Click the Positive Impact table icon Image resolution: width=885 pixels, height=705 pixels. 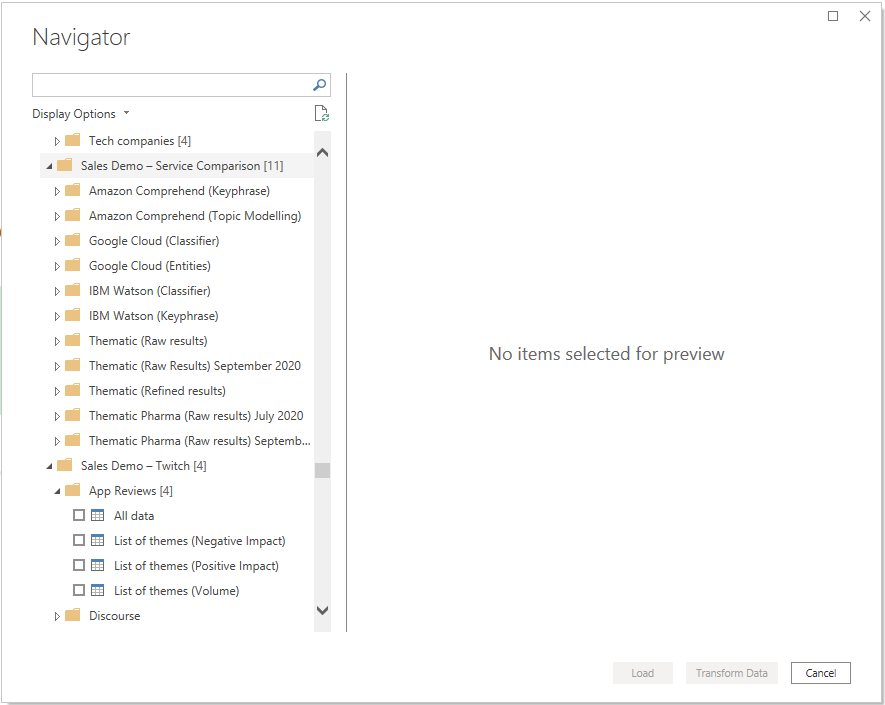point(98,565)
